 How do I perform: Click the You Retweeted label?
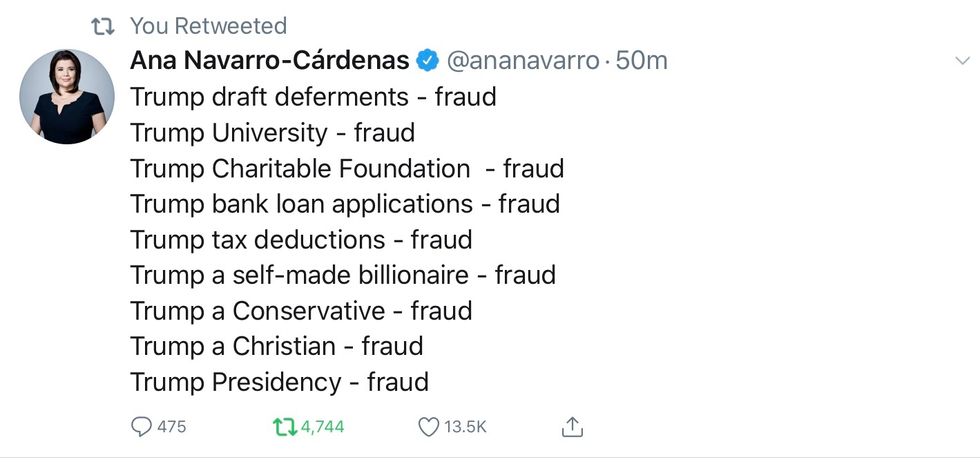tap(208, 26)
